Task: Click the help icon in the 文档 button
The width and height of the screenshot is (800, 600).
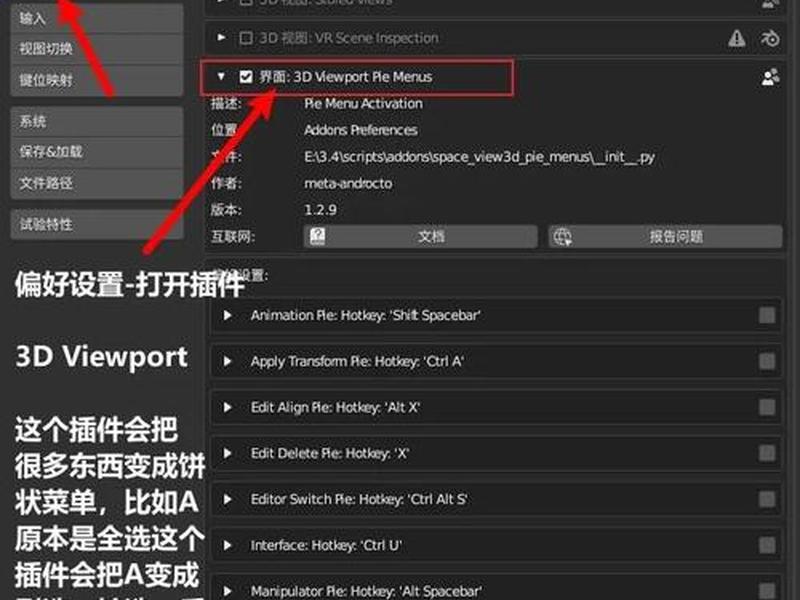Action: 317,237
